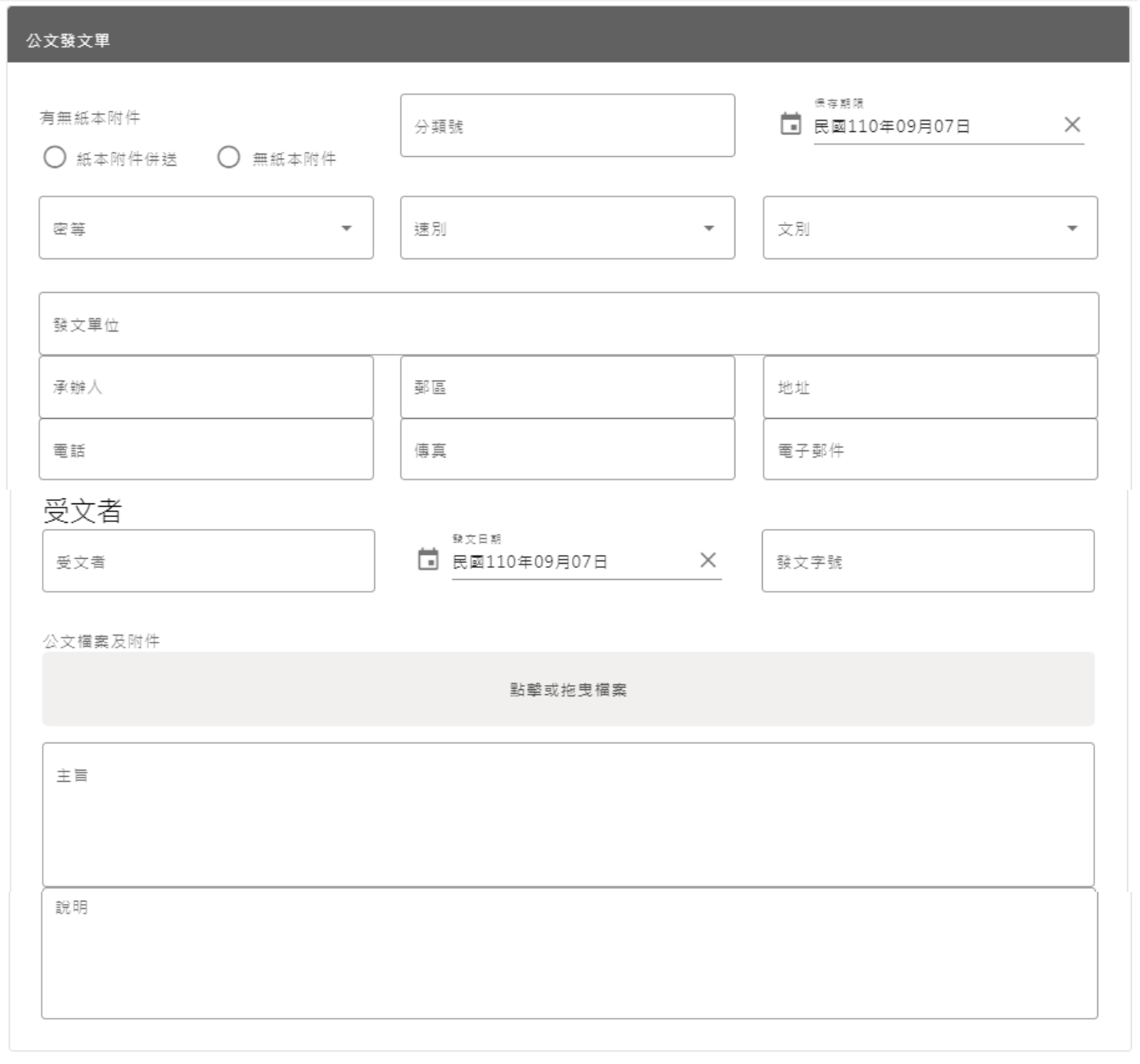Select the 無紙本附件 radio button

click(230, 158)
